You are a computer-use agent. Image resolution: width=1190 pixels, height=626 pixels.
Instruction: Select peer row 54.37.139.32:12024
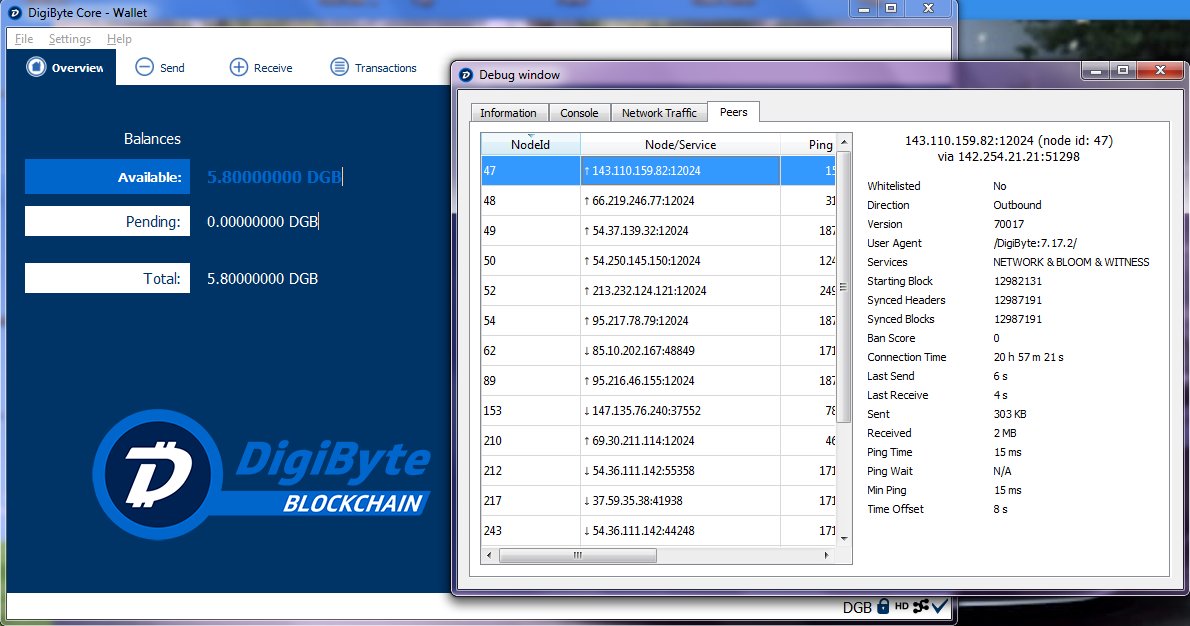[x=659, y=231]
